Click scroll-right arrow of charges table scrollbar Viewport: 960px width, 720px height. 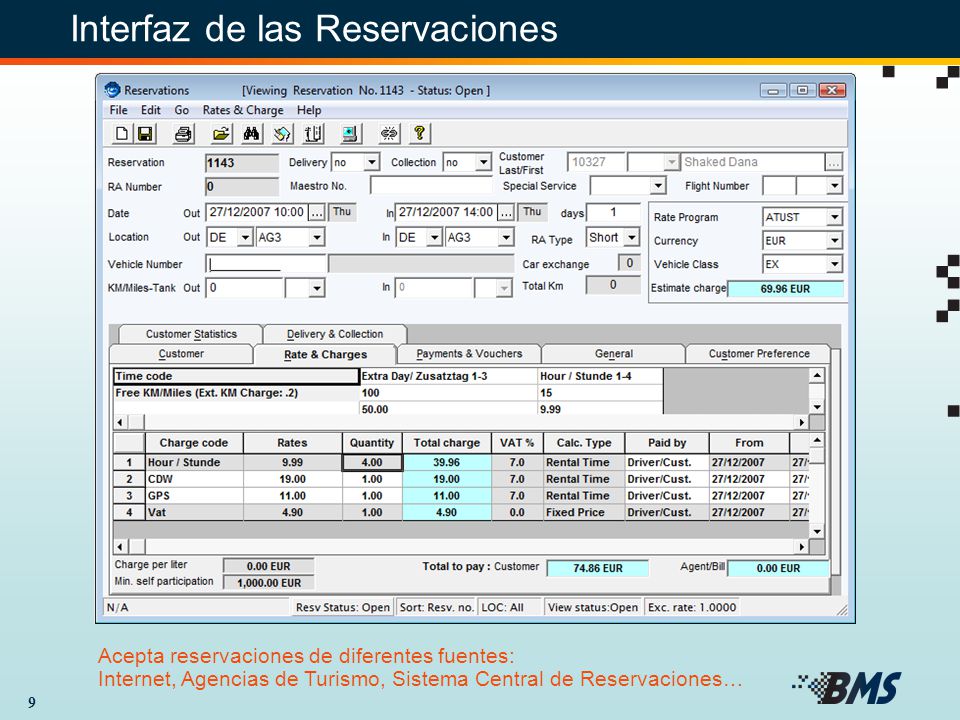pos(801,546)
